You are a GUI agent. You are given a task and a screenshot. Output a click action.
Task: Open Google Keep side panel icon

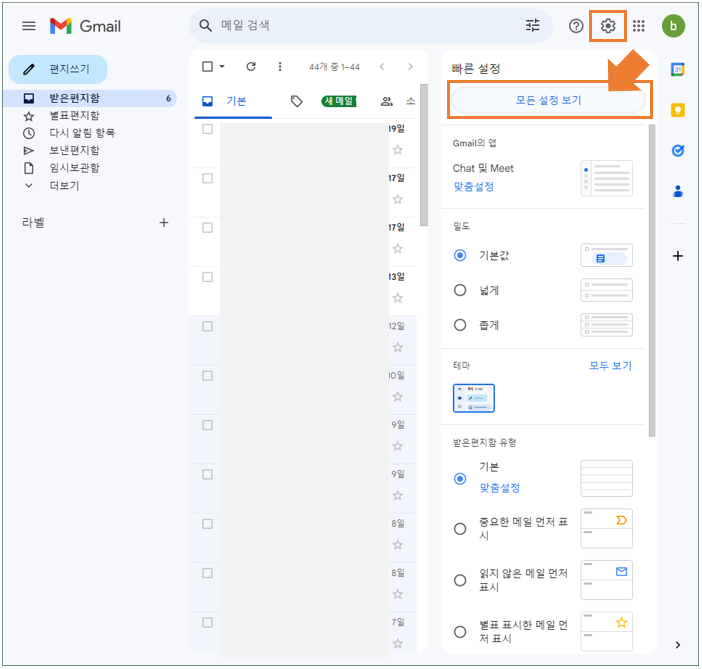coord(678,110)
